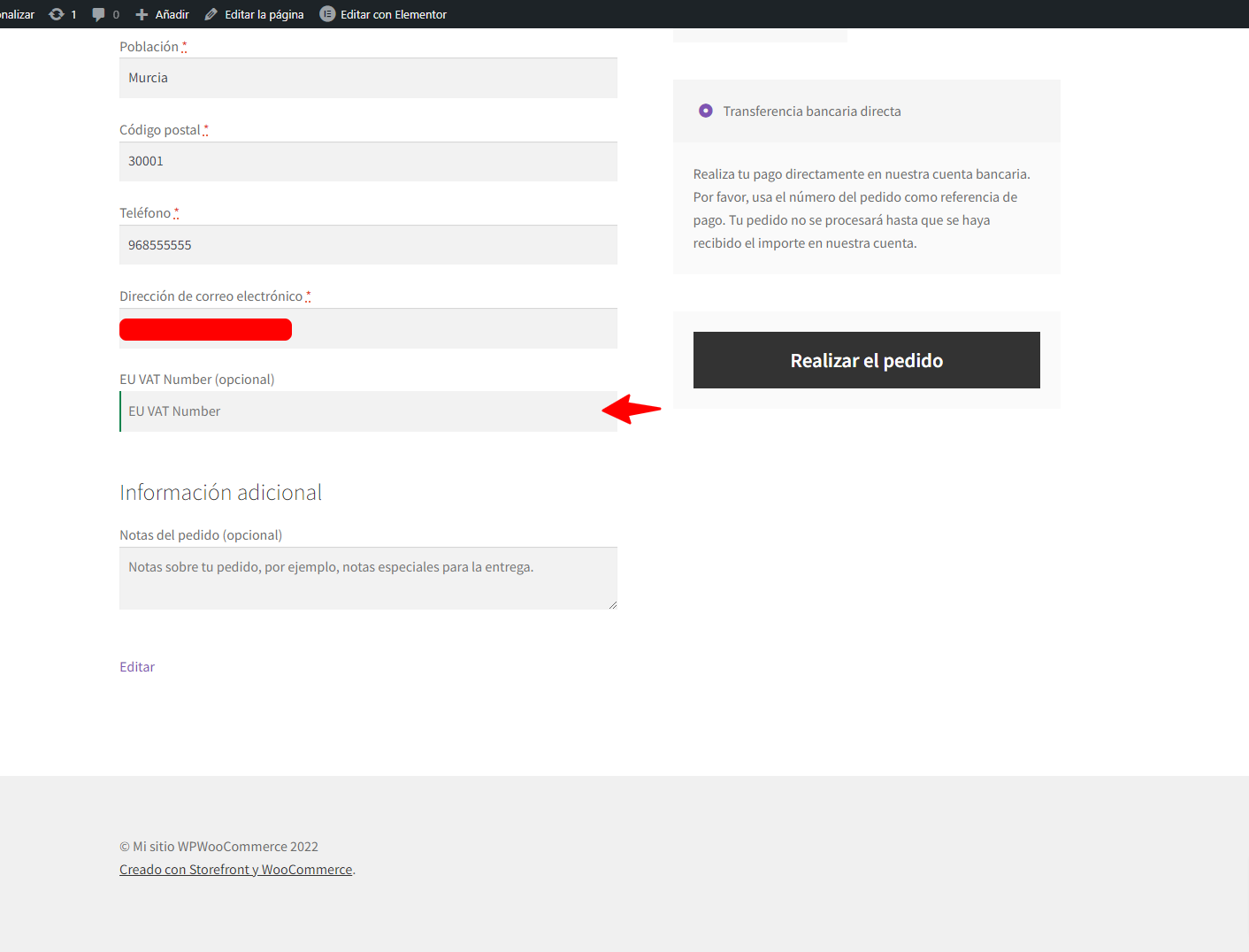Image resolution: width=1249 pixels, height=952 pixels.
Task: Click the Teléfono input field
Action: tap(368, 245)
